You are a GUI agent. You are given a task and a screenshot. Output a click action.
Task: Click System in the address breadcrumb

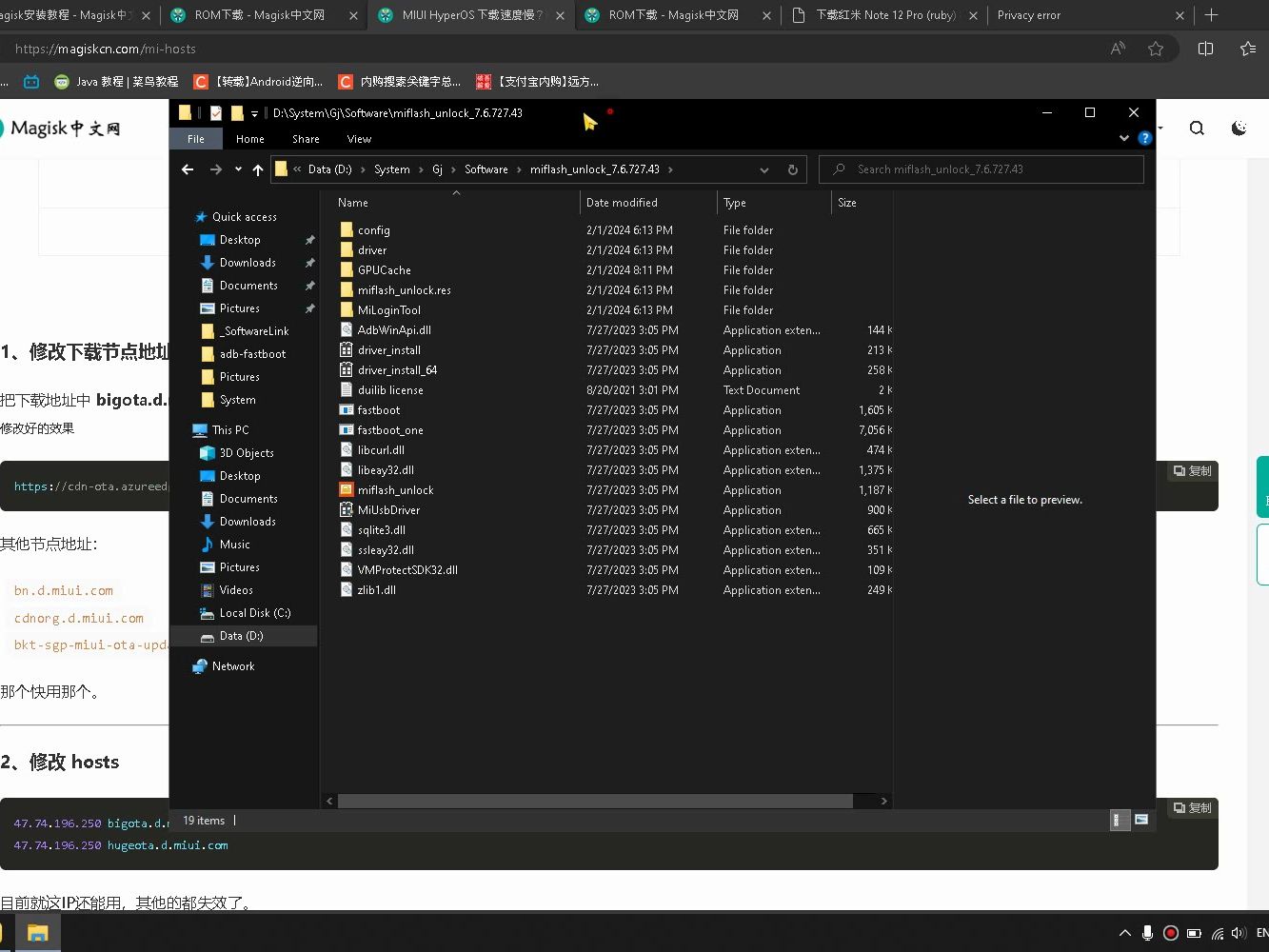[x=391, y=169]
